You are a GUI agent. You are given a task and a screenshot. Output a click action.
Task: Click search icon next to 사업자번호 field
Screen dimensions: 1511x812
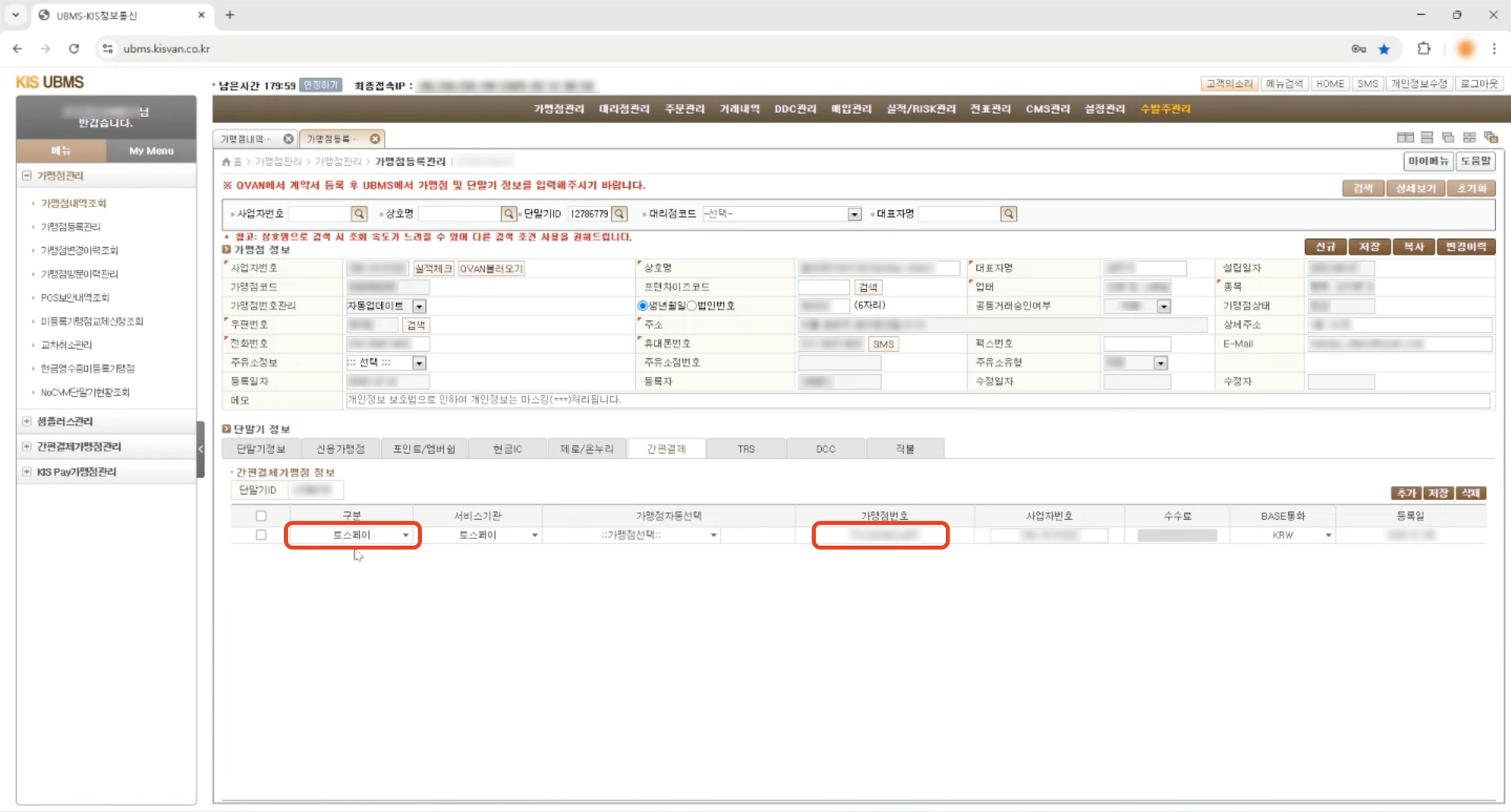pyautogui.click(x=359, y=214)
